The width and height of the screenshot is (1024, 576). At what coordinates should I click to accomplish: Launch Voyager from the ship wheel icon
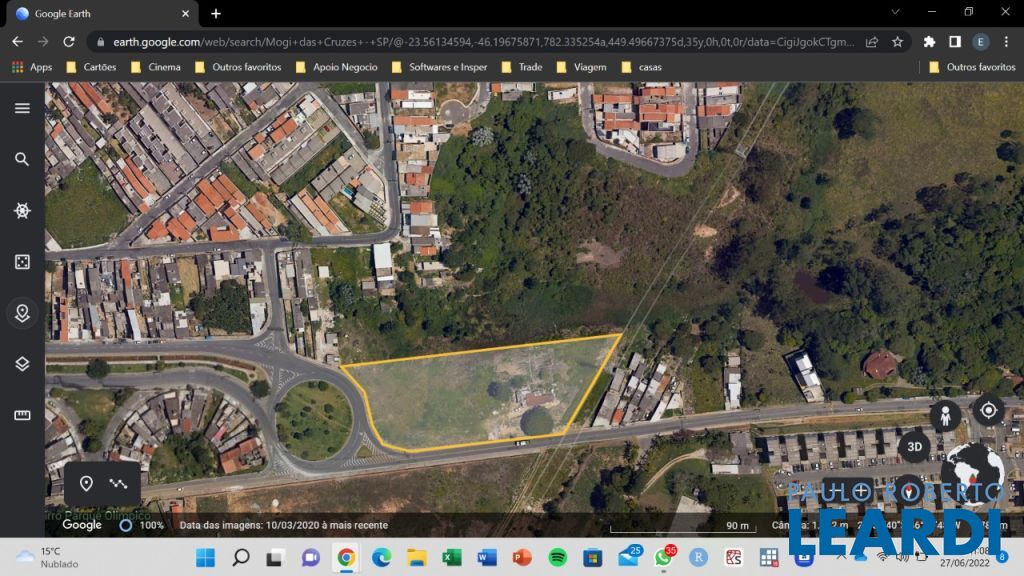[22, 210]
